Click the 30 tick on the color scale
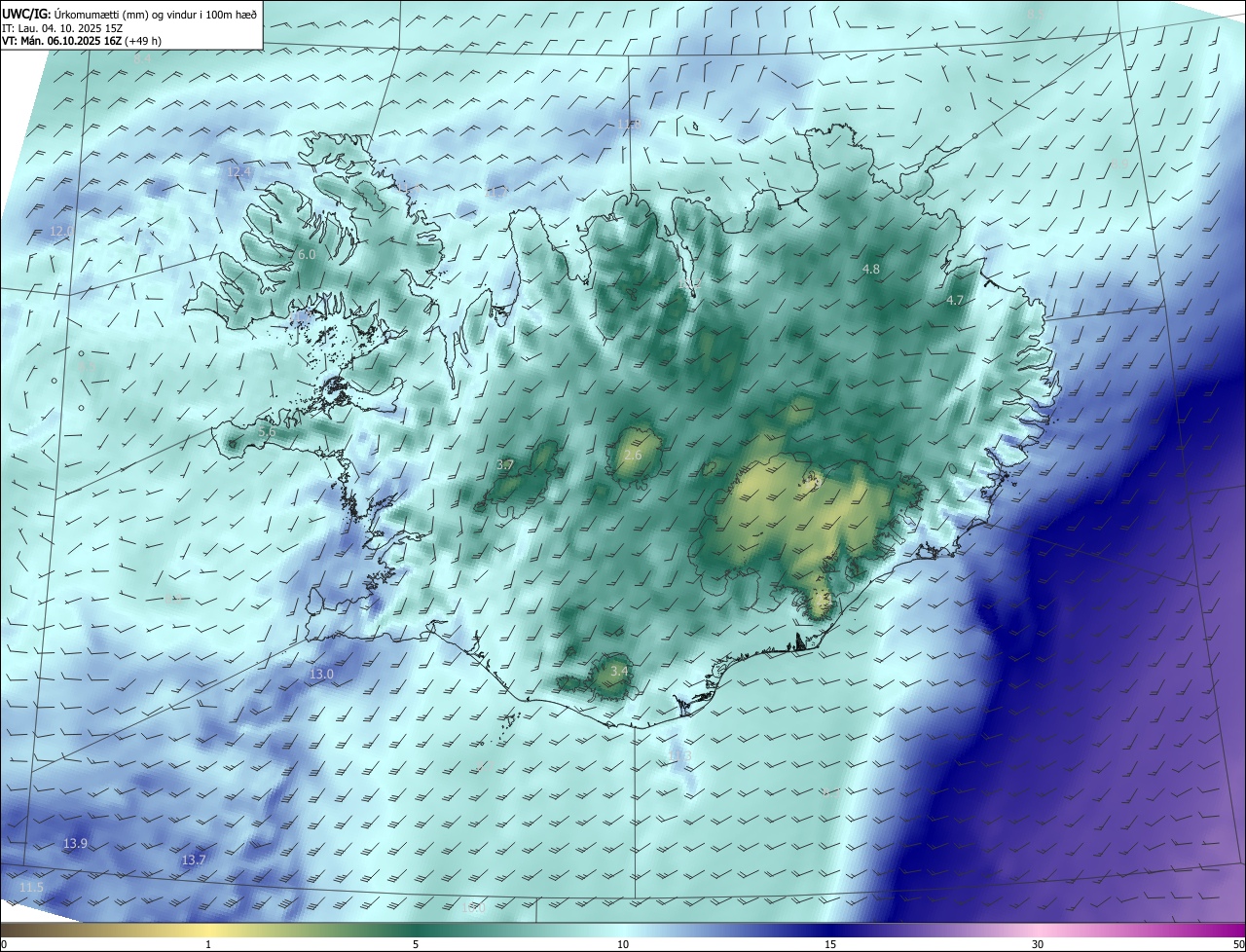Viewport: 1246px width, 952px height. click(x=1038, y=944)
